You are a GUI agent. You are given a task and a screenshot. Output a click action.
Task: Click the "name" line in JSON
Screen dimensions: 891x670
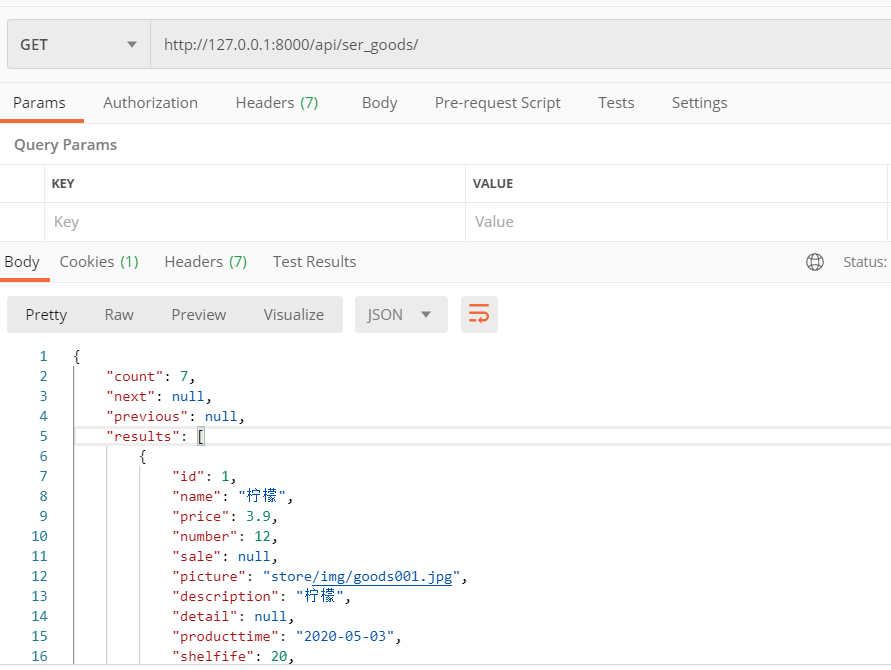[x=232, y=496]
